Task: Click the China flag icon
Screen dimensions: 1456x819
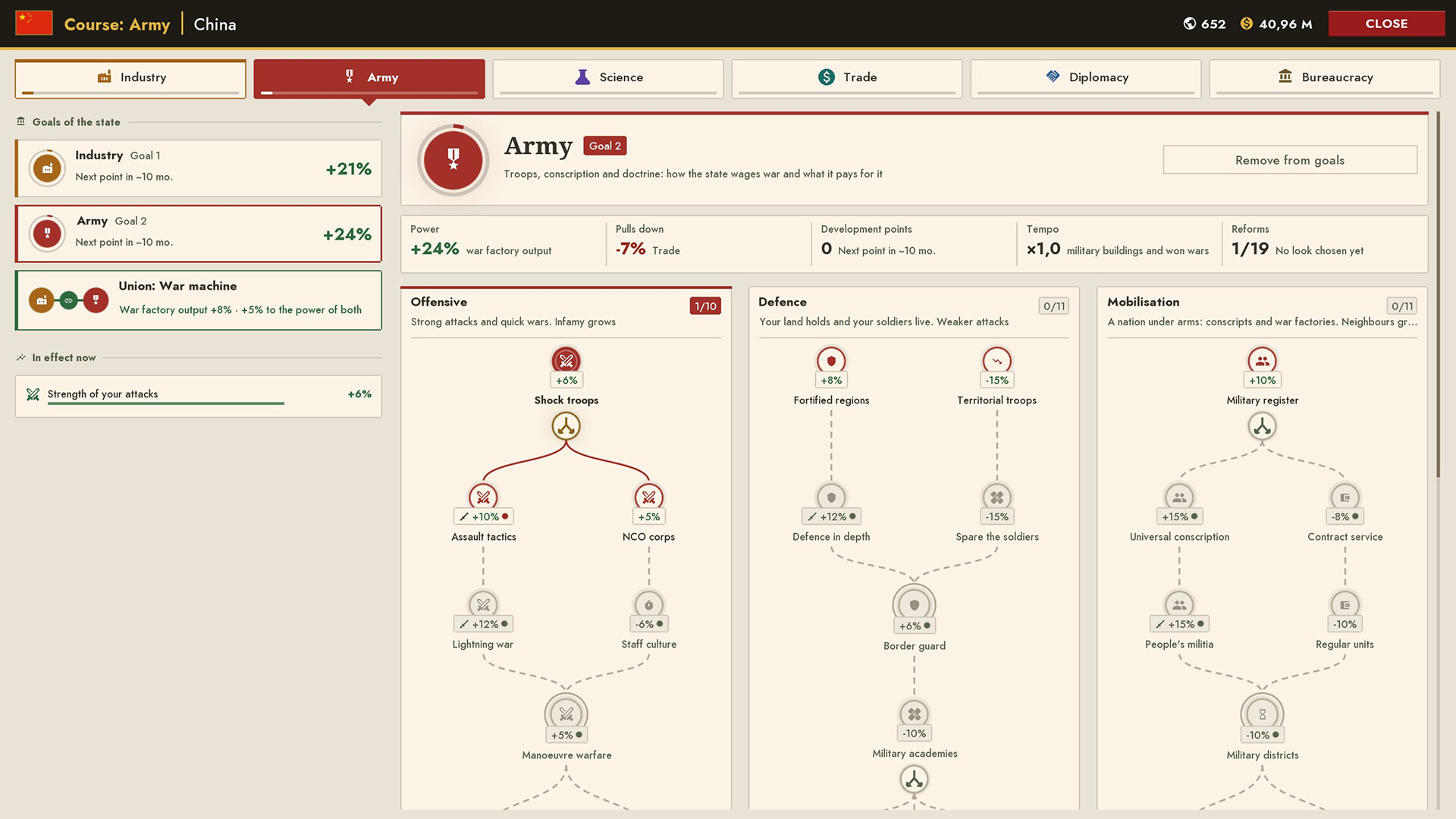Action: tap(34, 24)
